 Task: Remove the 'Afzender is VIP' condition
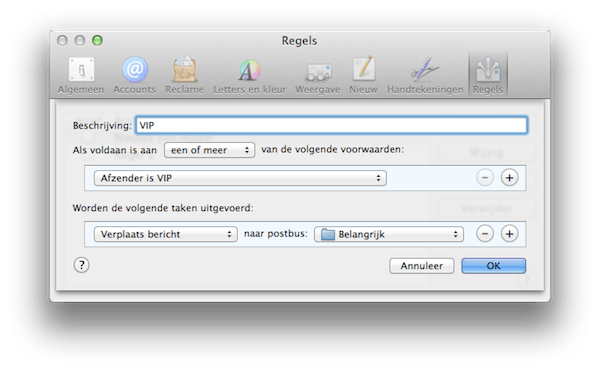tap(485, 178)
